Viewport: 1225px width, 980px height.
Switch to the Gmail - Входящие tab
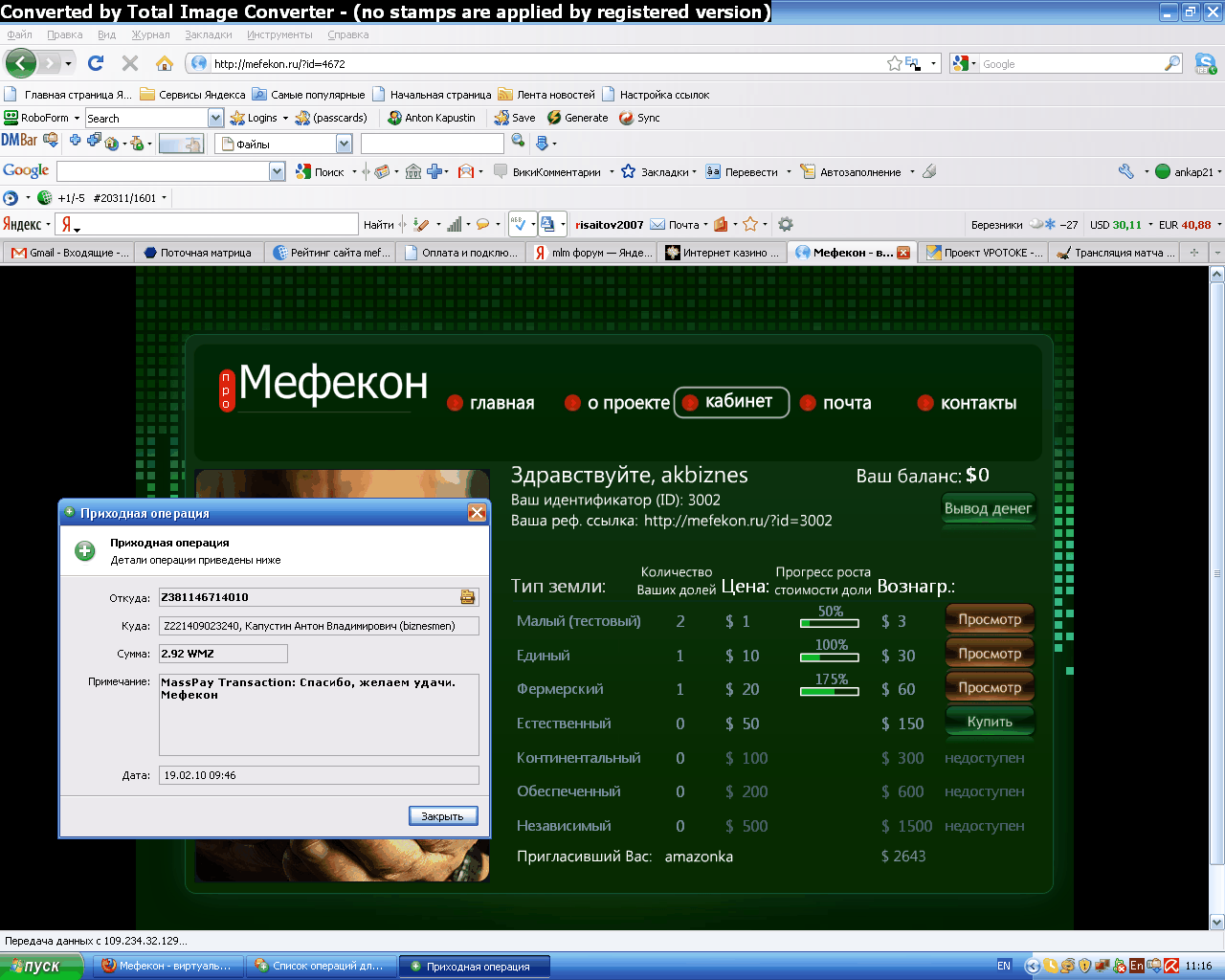tap(69, 253)
